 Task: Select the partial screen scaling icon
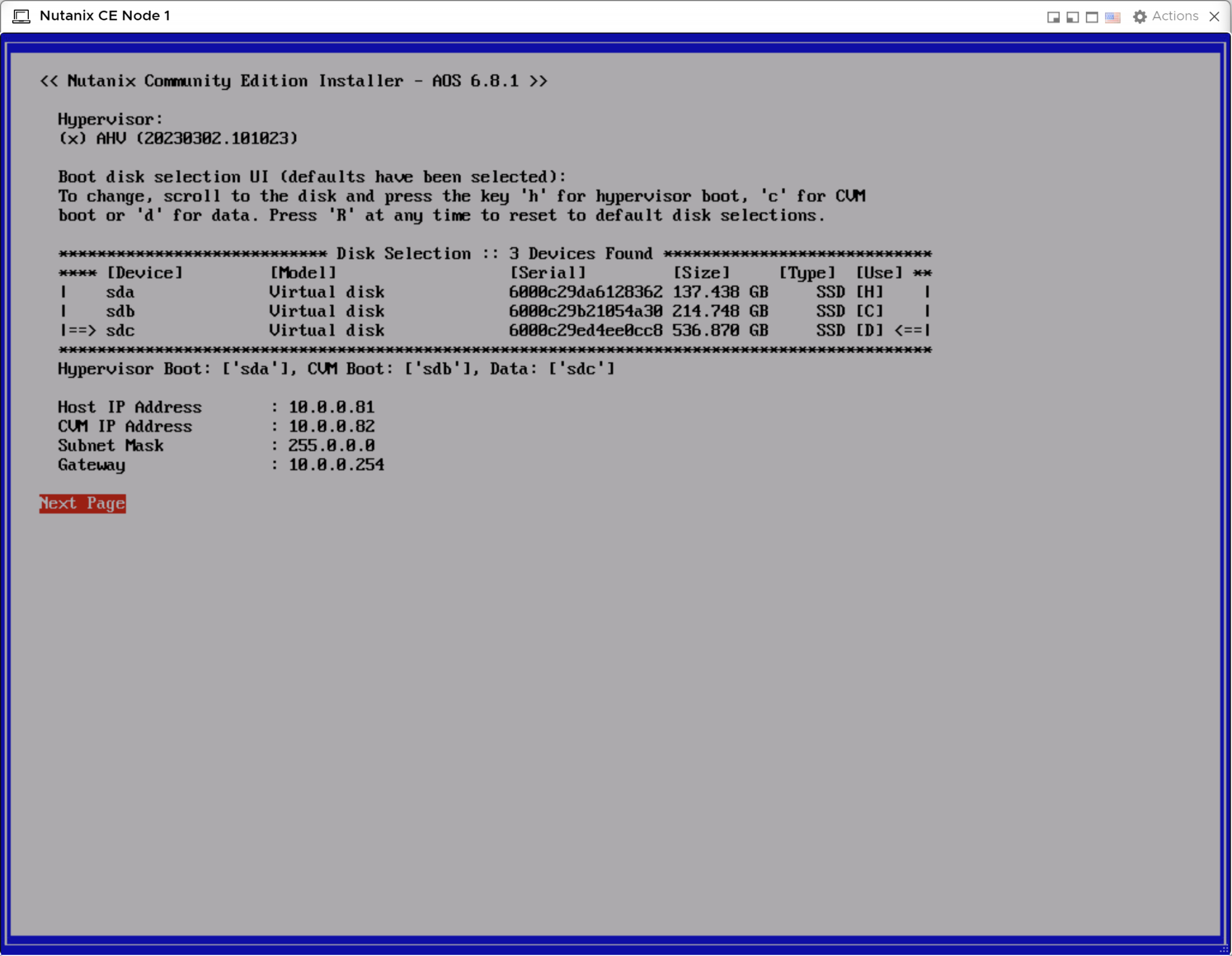coord(1073,17)
